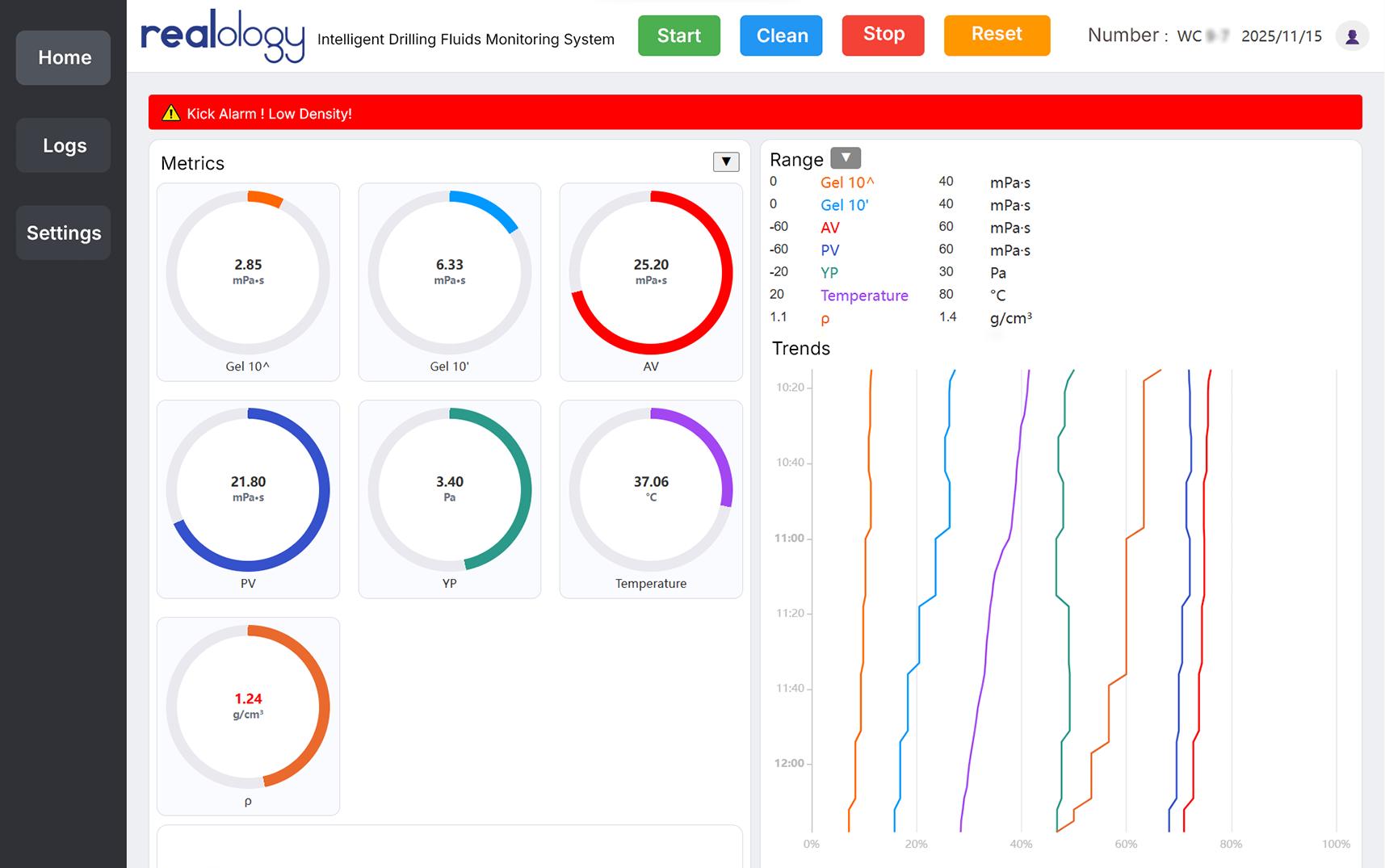Open Home in the sidebar

click(x=64, y=58)
